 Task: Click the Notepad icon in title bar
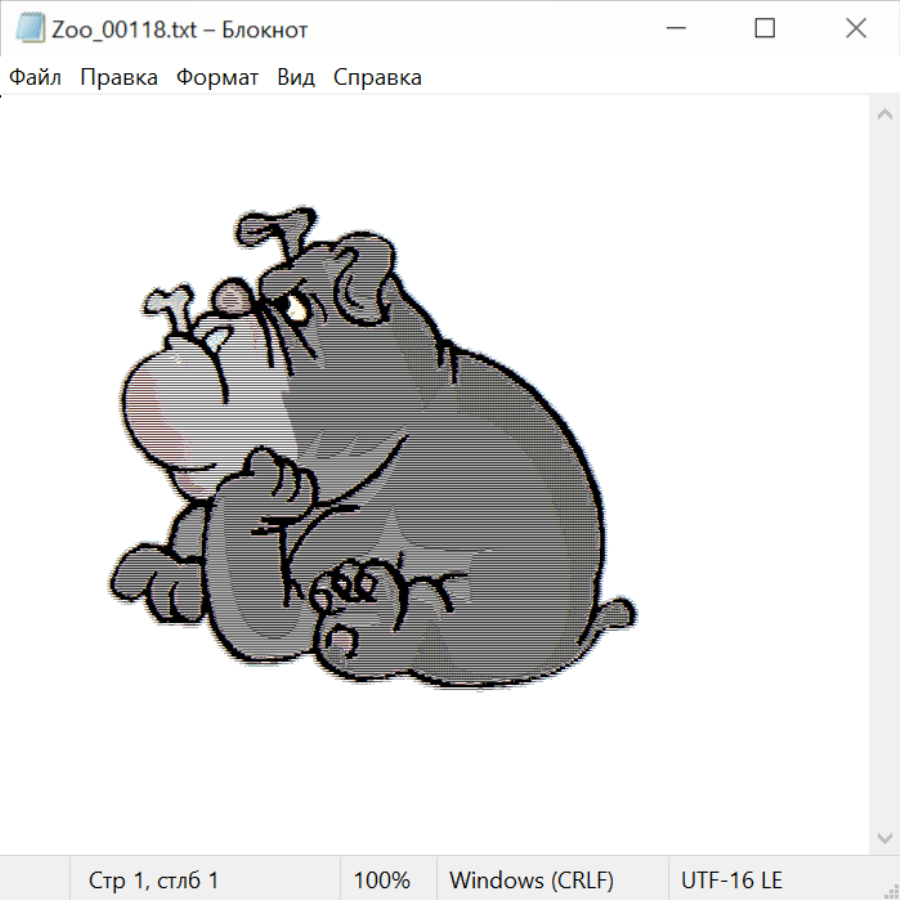pyautogui.click(x=29, y=29)
